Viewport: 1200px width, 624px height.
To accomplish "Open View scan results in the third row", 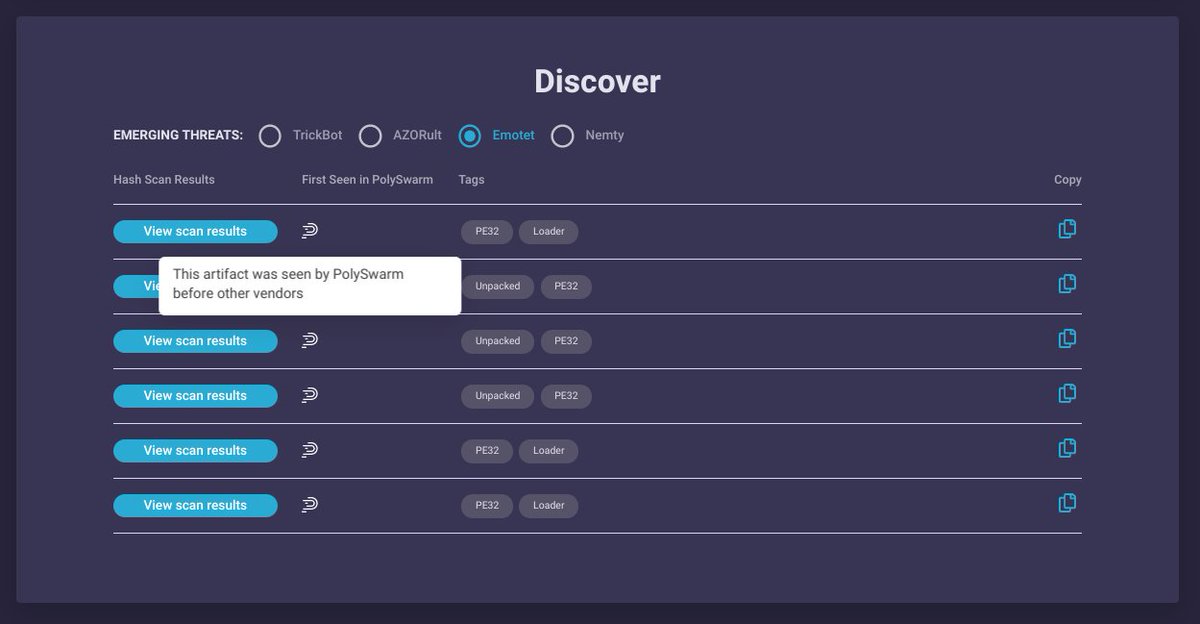I will click(195, 341).
